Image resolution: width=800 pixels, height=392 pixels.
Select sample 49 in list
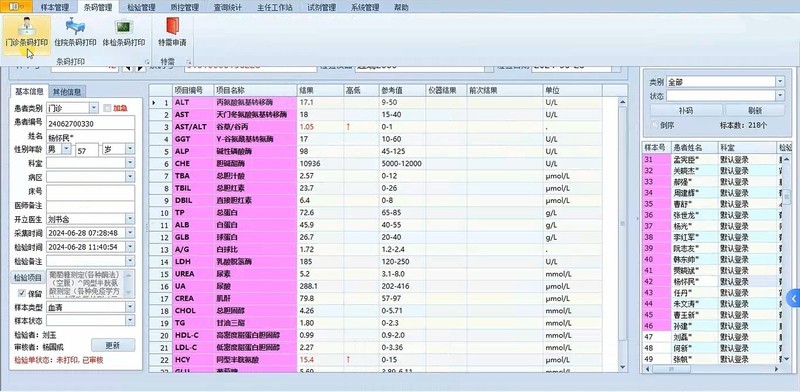click(712, 359)
